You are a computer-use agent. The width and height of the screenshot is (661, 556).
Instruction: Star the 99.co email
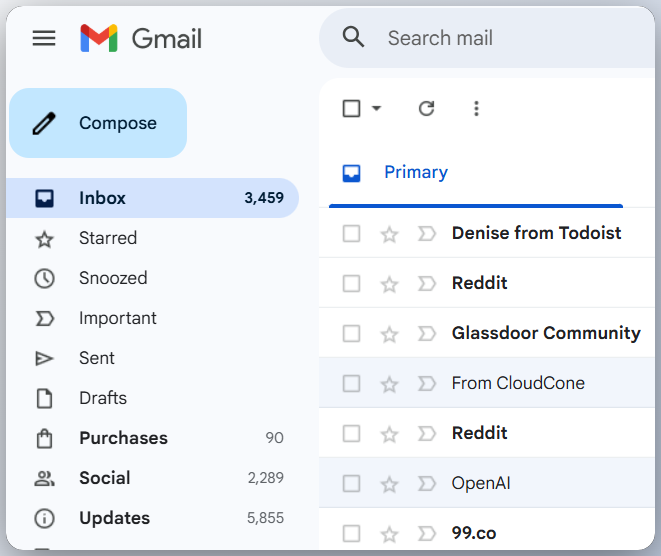click(x=389, y=535)
